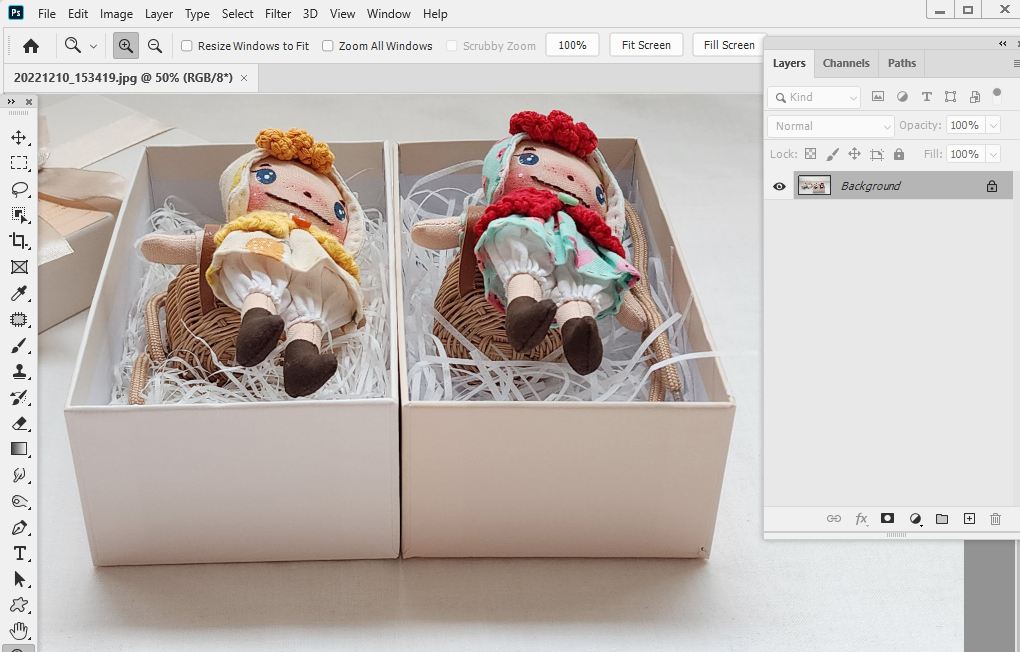Open the Filter menu
This screenshot has height=652, width=1020.
pyautogui.click(x=278, y=14)
